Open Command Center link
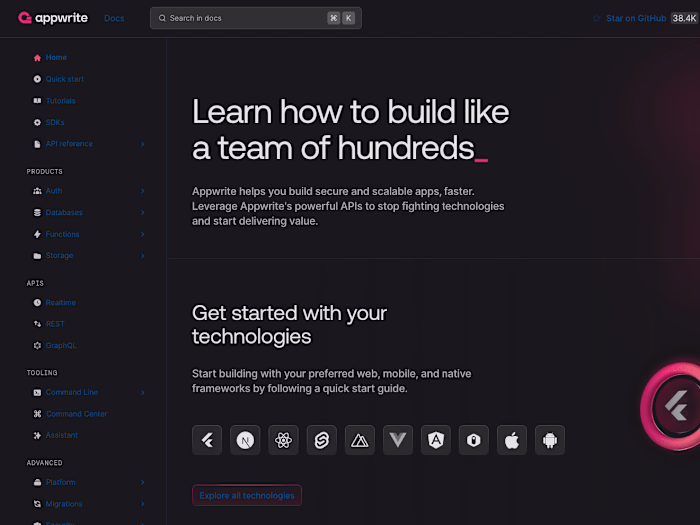Viewport: 700px width, 525px height. pyautogui.click(x=76, y=414)
